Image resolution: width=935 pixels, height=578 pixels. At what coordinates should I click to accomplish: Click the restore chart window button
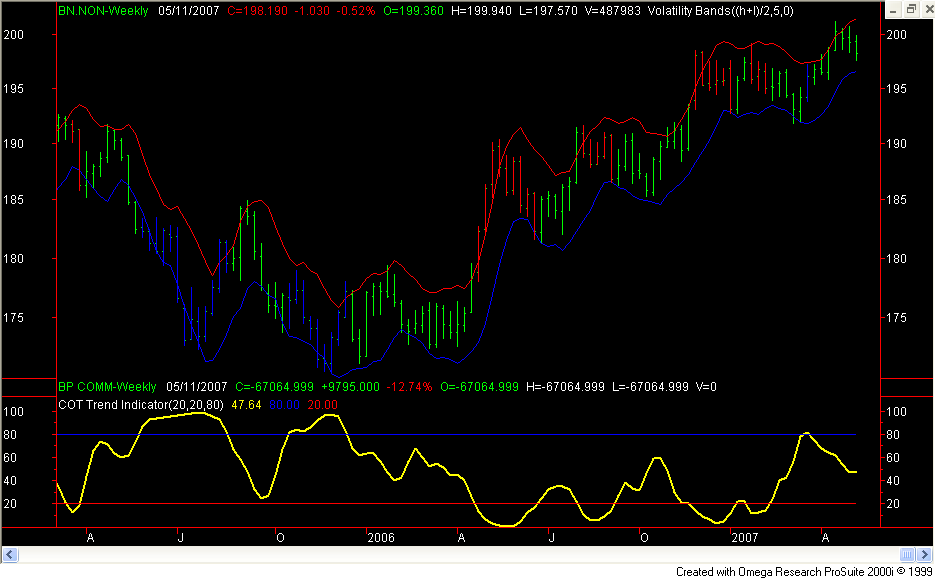tap(911, 9)
